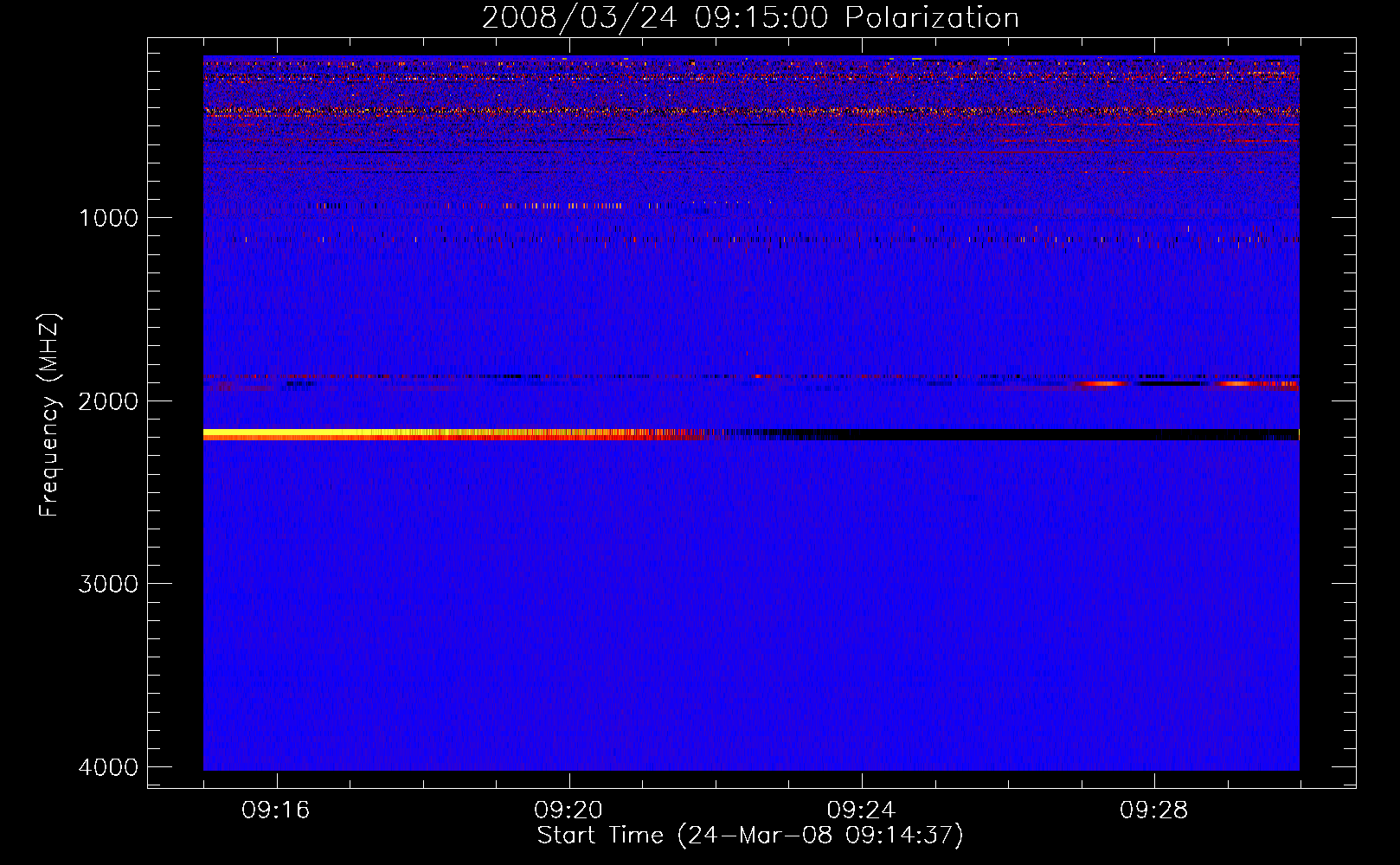Click the 4000 frequency tick label
This screenshot has width=1400, height=865.
(108, 767)
